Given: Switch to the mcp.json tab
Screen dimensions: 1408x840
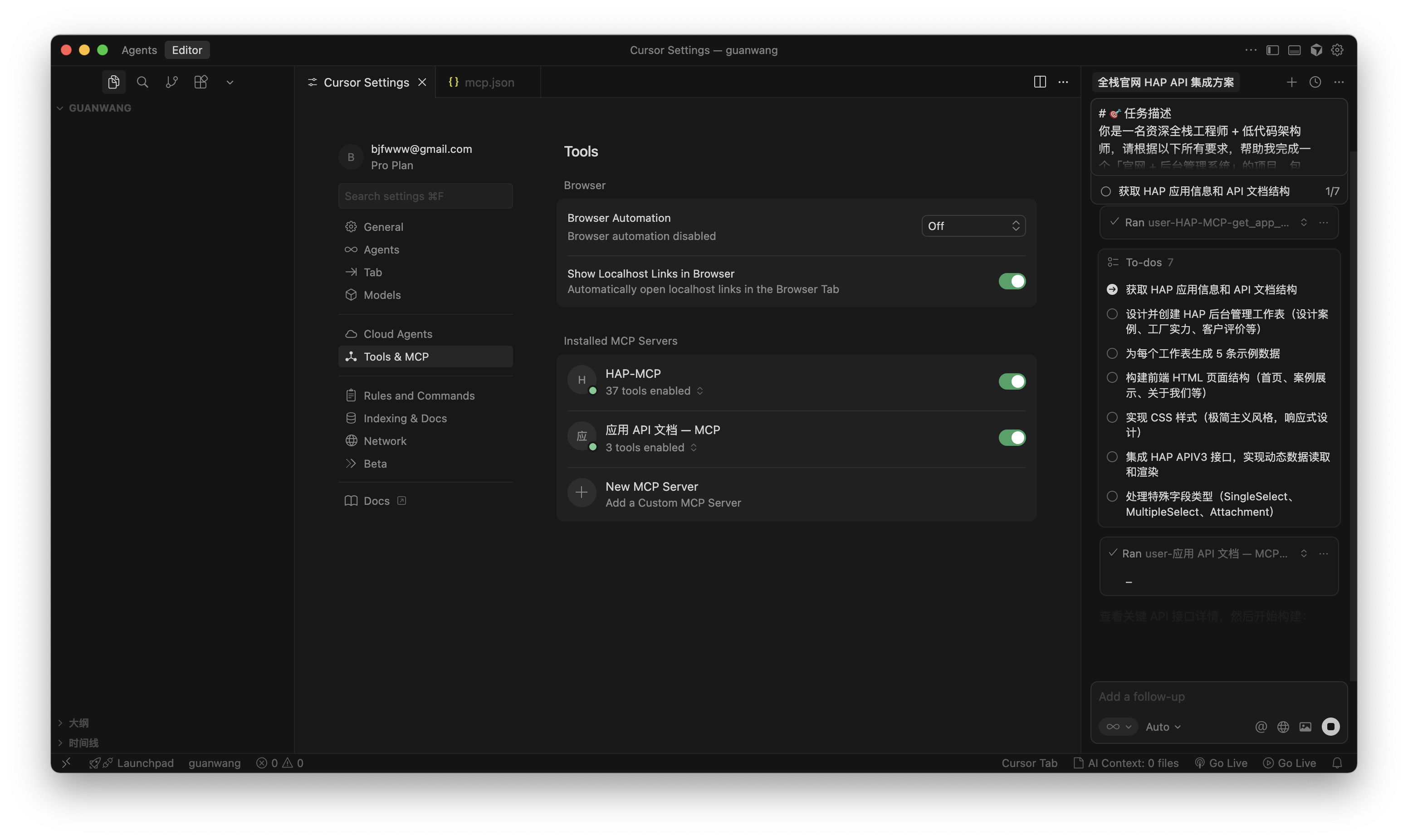Looking at the screenshot, I should pos(489,83).
